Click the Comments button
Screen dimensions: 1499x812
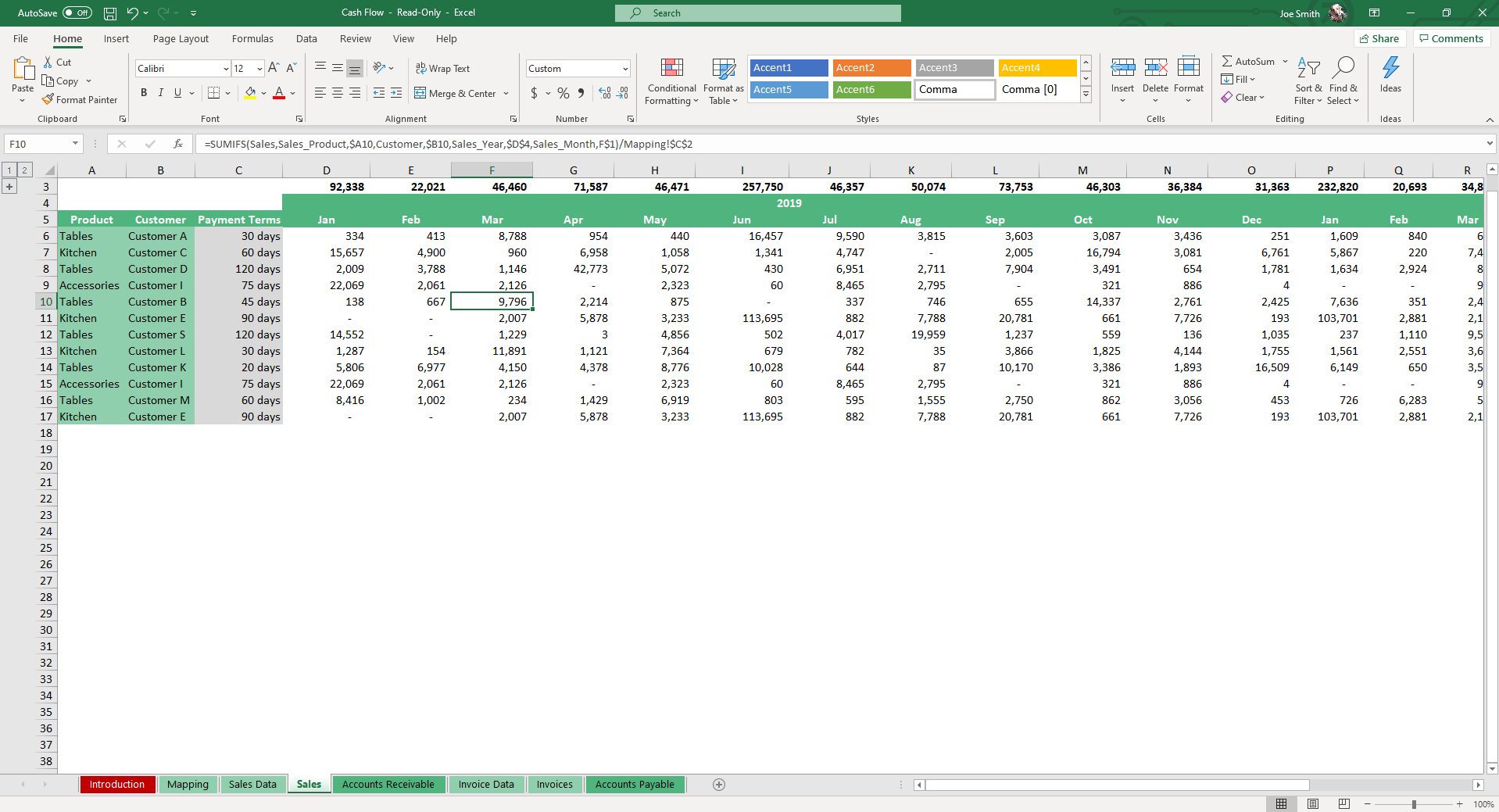(x=1451, y=39)
